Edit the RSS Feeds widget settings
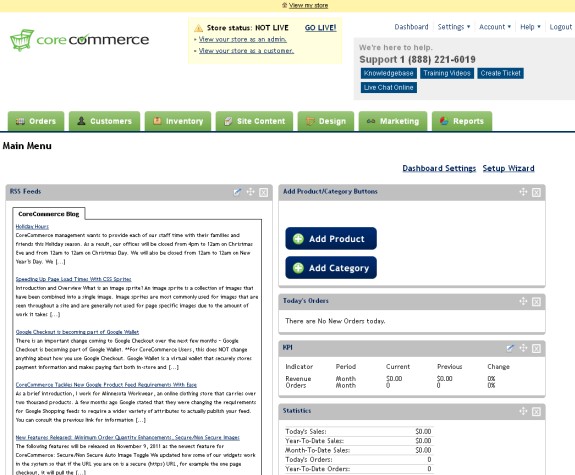Viewport: 575px width, 475px height. (238, 192)
